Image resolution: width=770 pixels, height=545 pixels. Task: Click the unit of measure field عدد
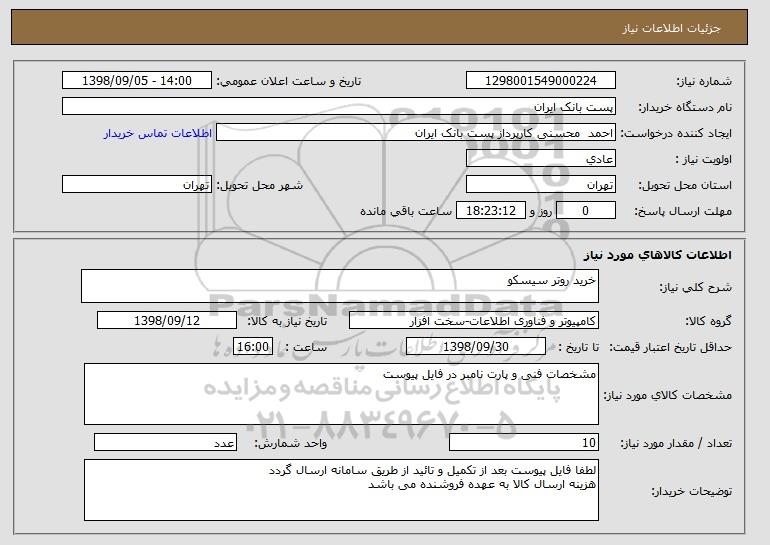pyautogui.click(x=165, y=442)
